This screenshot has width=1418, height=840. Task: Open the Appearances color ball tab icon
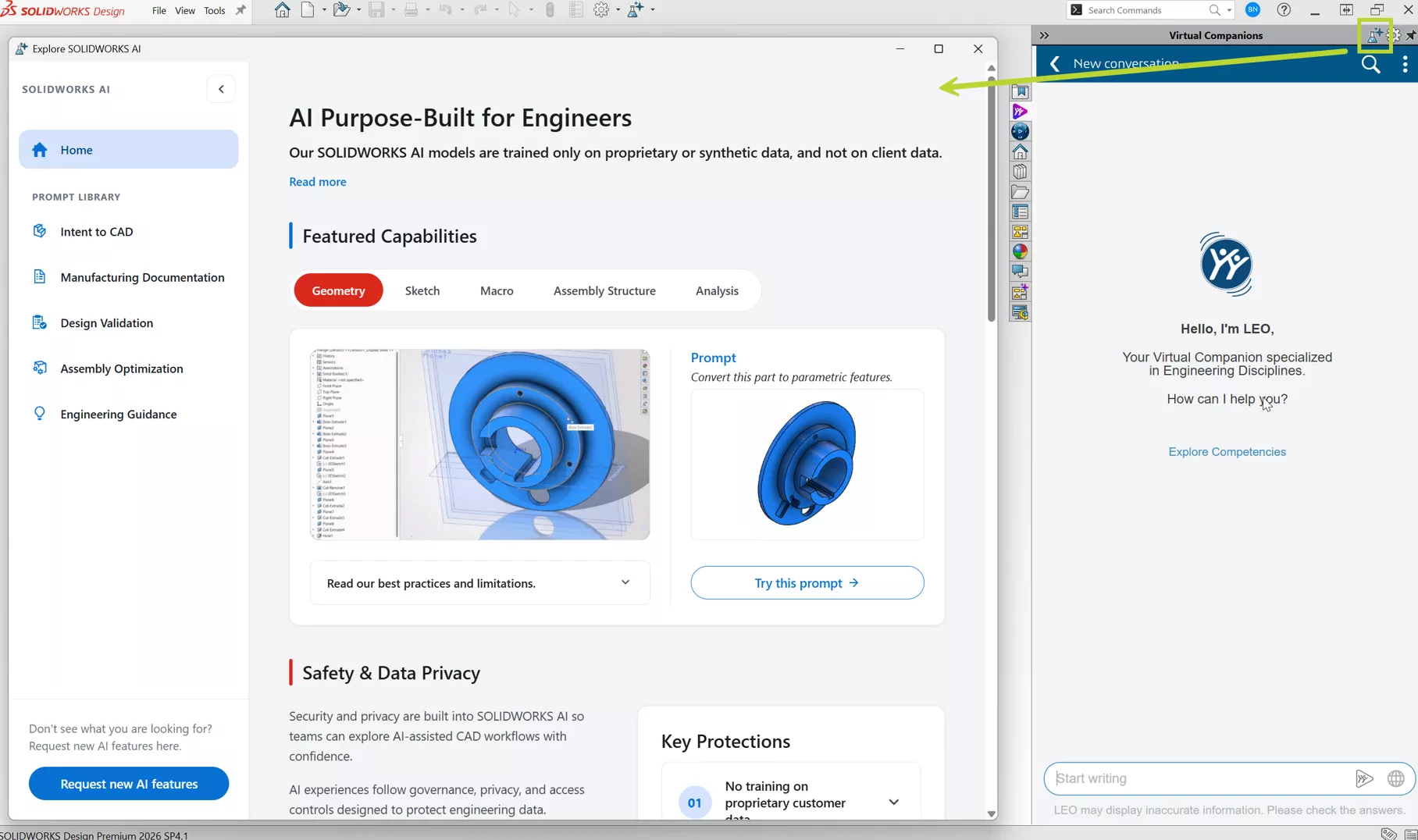coord(1020,252)
